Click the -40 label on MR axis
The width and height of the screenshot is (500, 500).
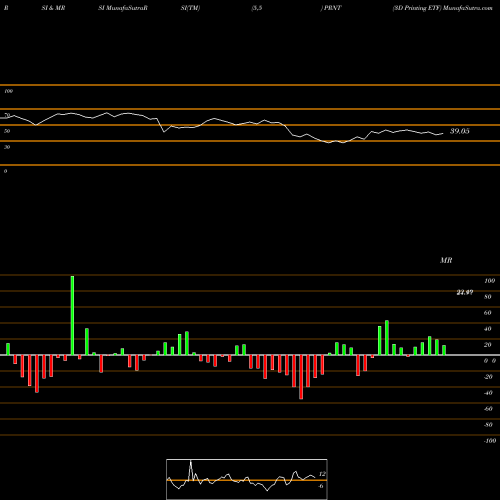488,393
